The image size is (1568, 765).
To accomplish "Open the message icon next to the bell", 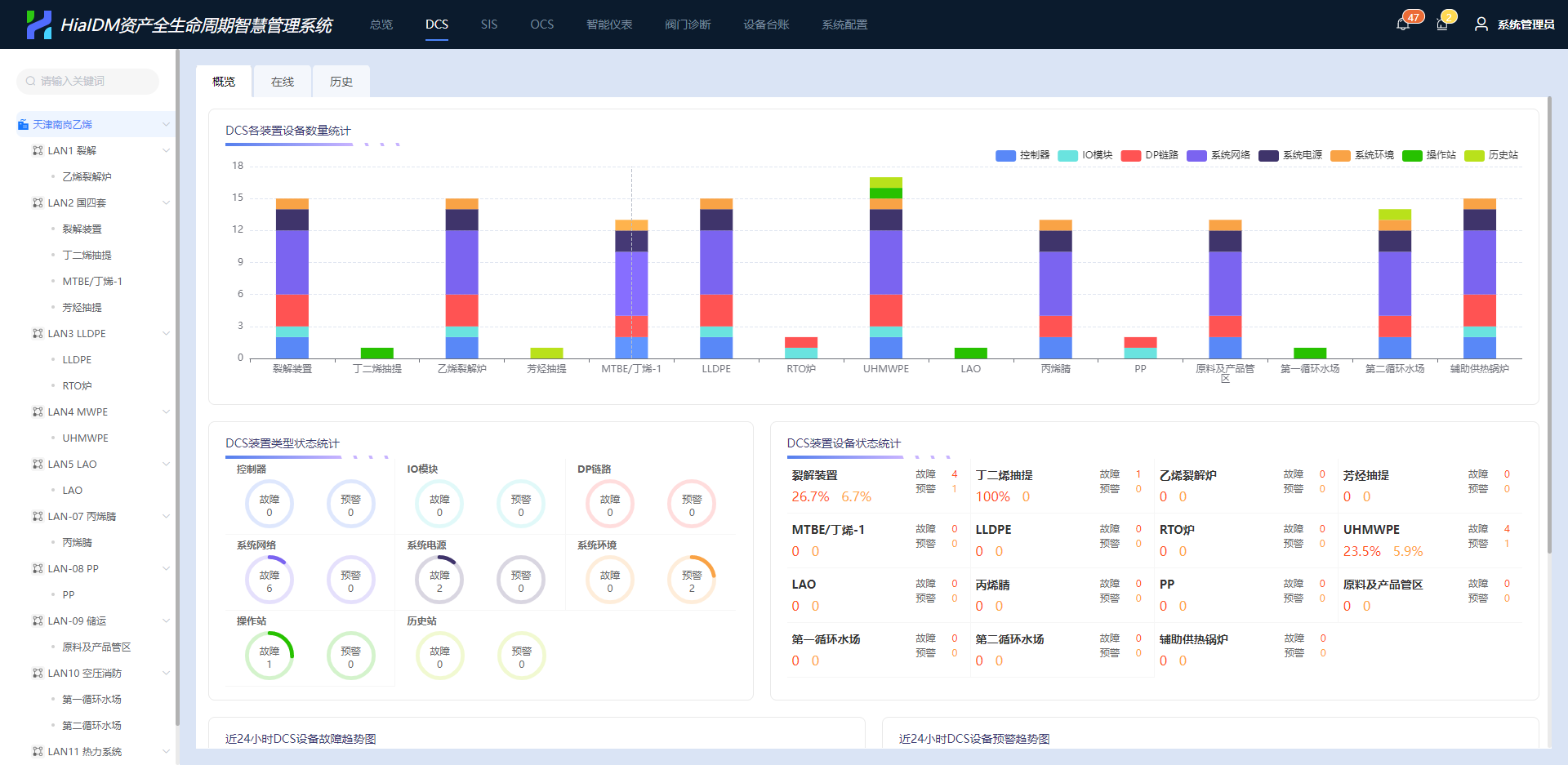I will [x=1442, y=24].
